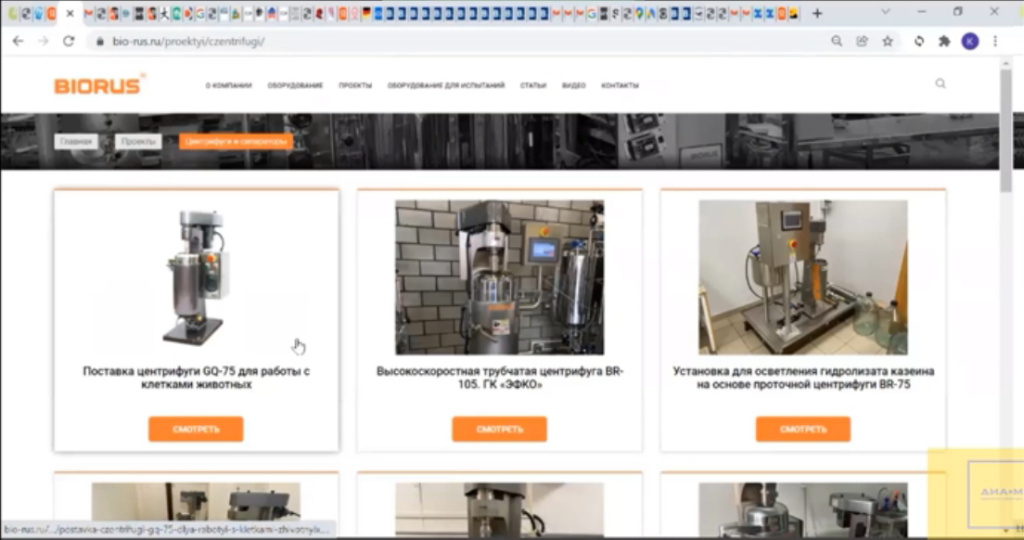
Task: Expand the tab search chevron in title bar
Action: pos(887,13)
